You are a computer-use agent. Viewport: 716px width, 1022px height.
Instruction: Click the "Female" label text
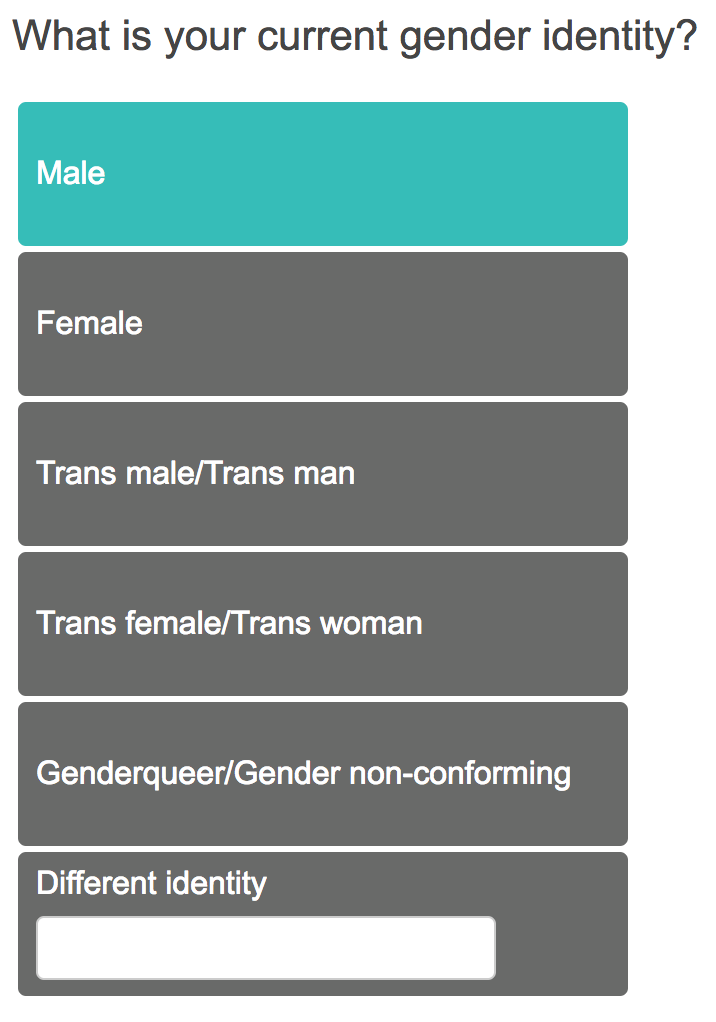click(89, 324)
